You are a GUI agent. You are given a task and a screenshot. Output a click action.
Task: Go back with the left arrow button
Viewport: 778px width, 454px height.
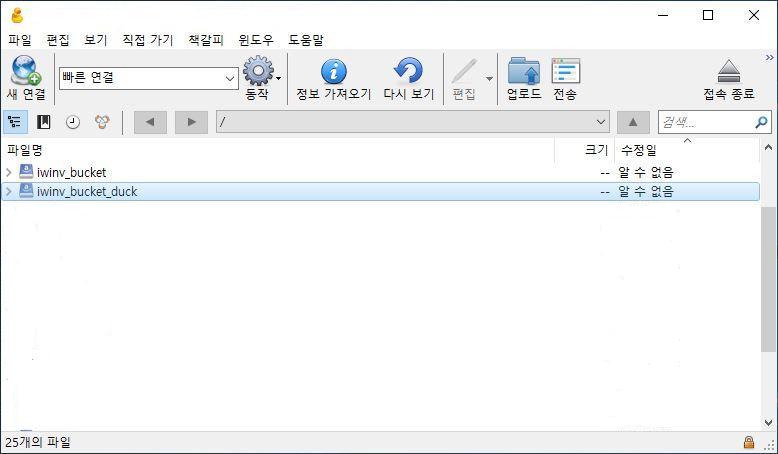point(150,122)
